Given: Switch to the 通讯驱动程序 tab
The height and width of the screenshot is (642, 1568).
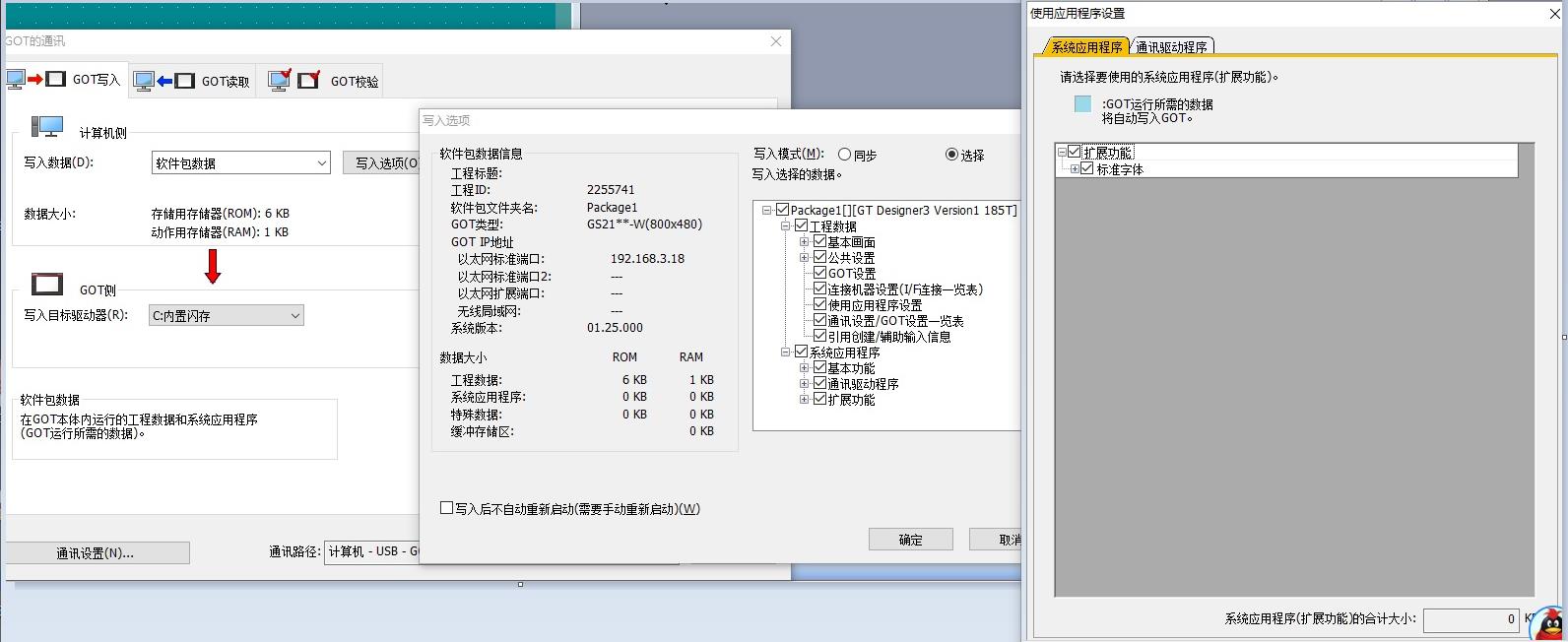Looking at the screenshot, I should tap(1171, 46).
